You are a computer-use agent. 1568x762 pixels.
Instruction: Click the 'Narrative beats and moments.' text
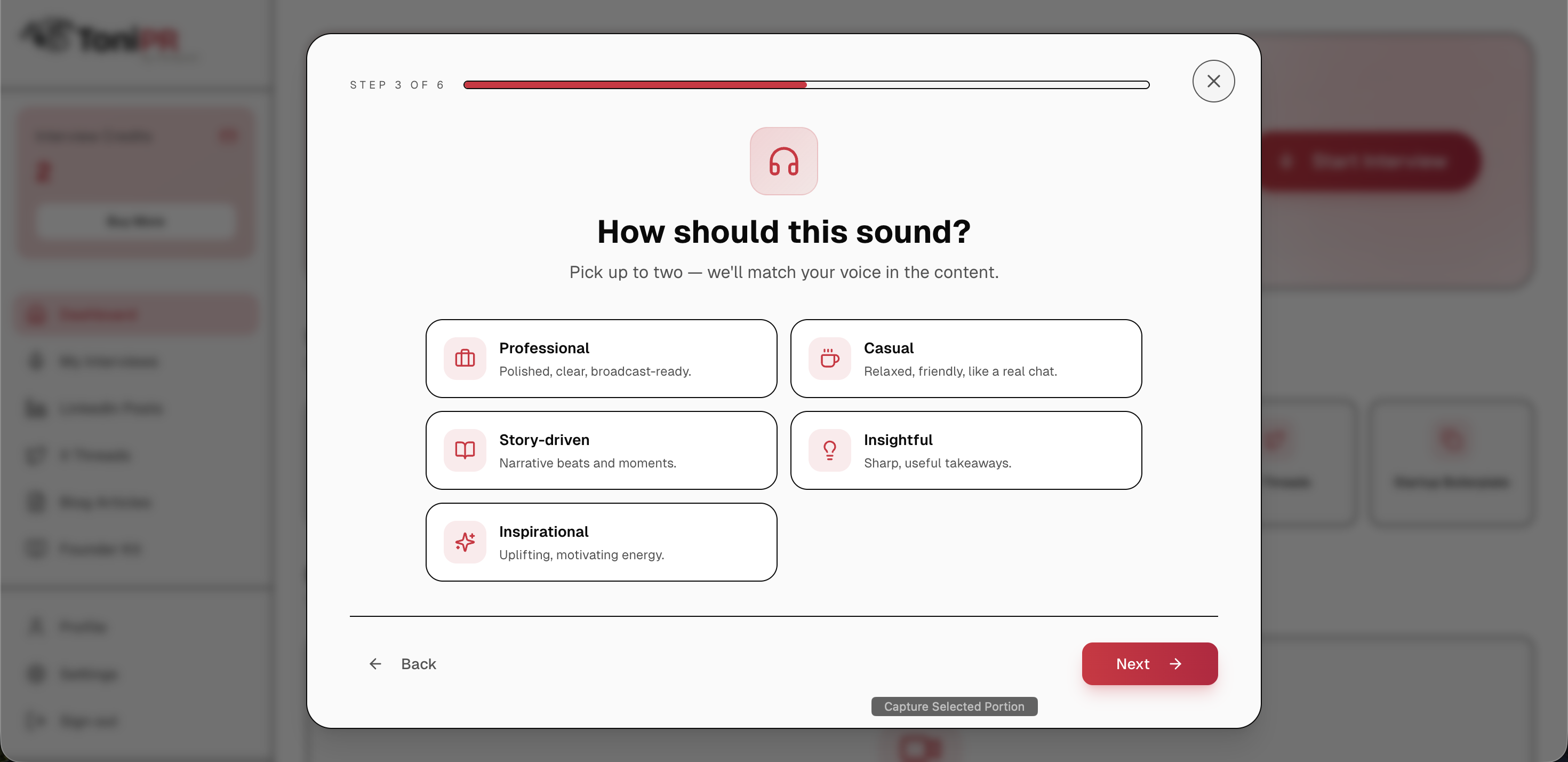[x=587, y=463]
